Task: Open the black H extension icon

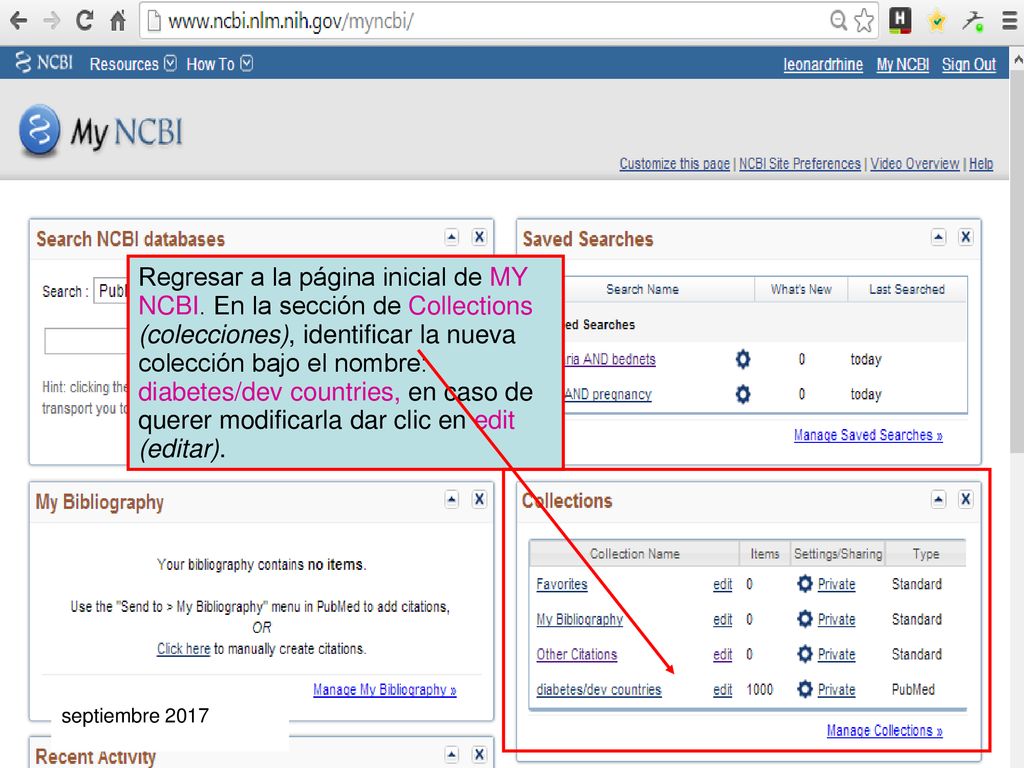Action: [900, 20]
